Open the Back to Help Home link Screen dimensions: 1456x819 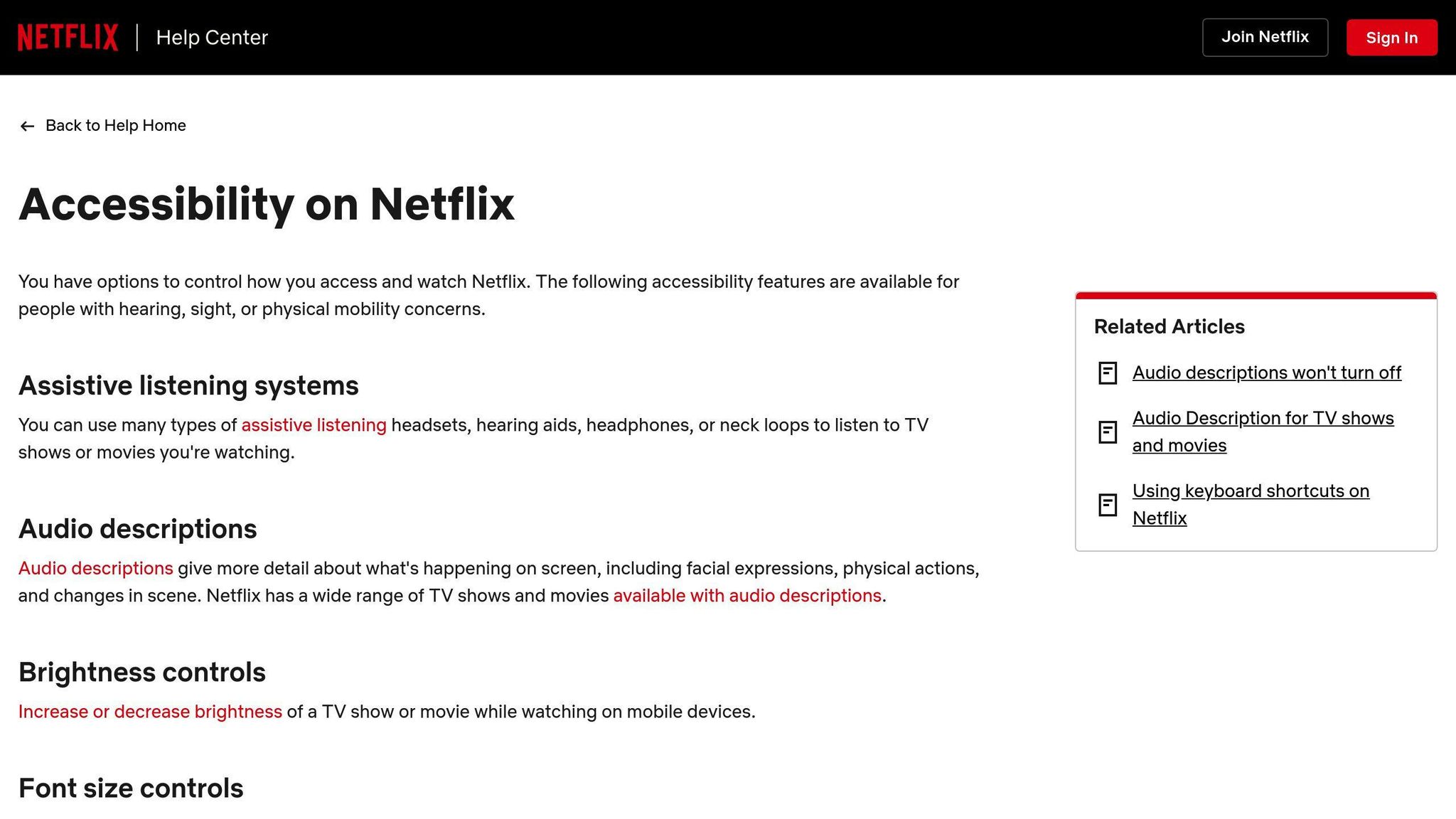[115, 125]
